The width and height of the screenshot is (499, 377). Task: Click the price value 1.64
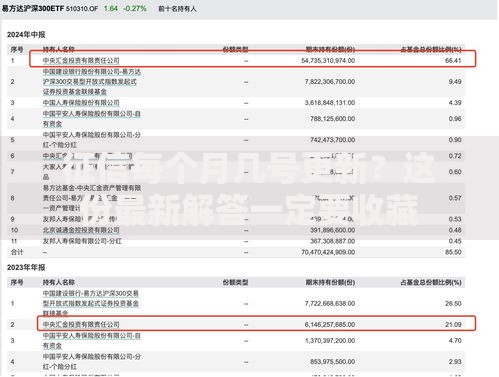tap(111, 9)
